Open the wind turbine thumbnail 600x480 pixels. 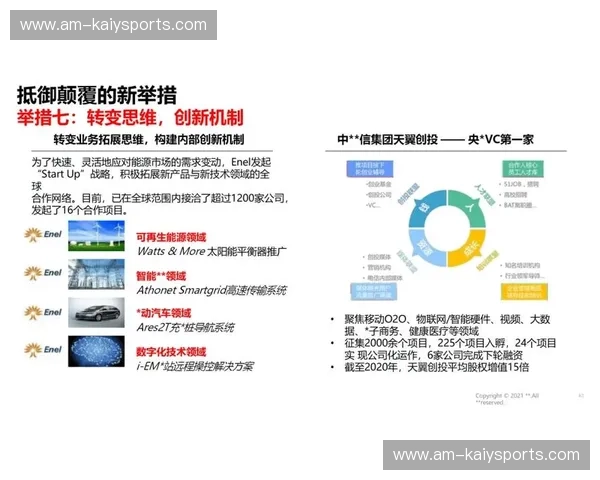point(96,235)
